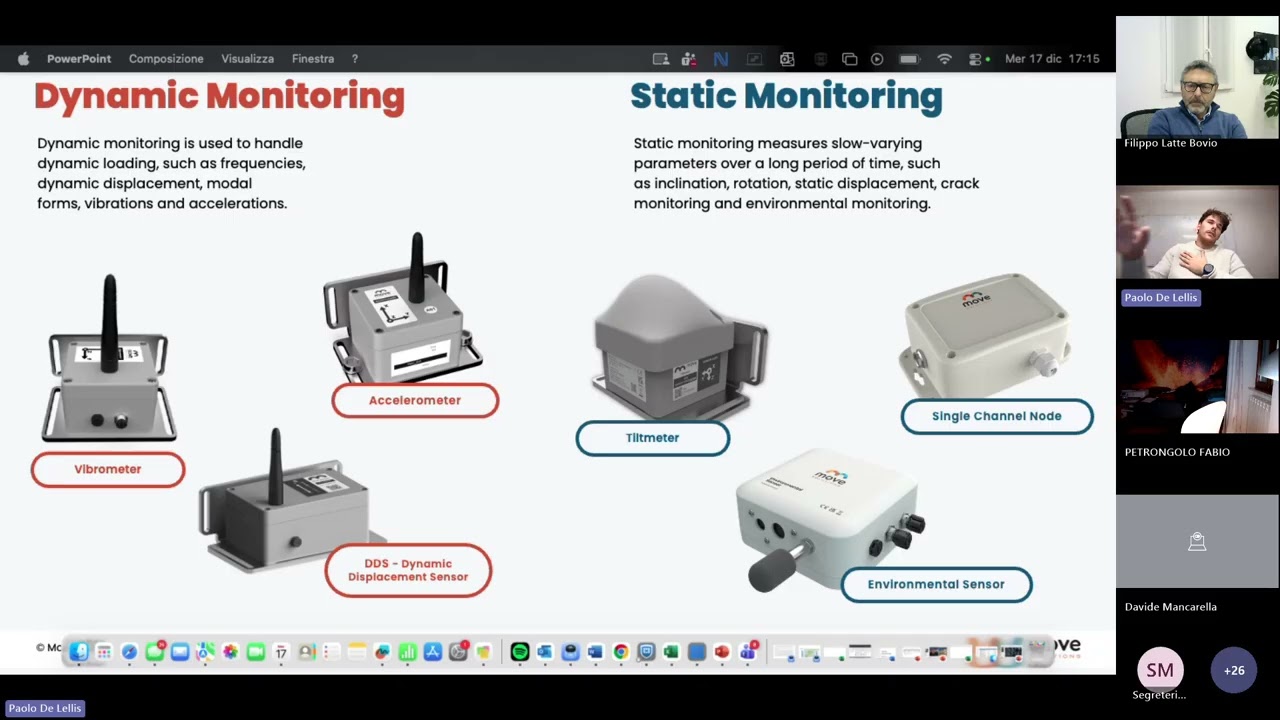Click the Dynamic Monitoring slide heading
Viewport: 1280px width, 720px height.
point(220,97)
